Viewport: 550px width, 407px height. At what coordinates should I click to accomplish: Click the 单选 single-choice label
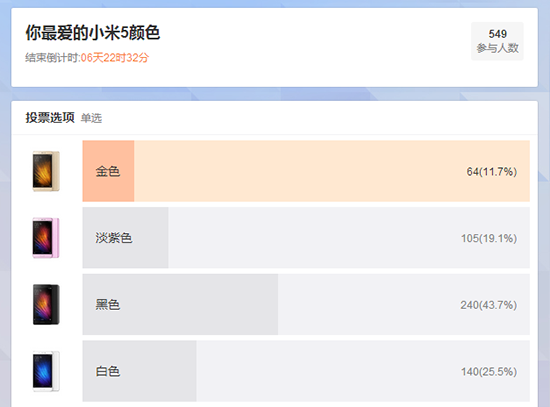point(91,118)
